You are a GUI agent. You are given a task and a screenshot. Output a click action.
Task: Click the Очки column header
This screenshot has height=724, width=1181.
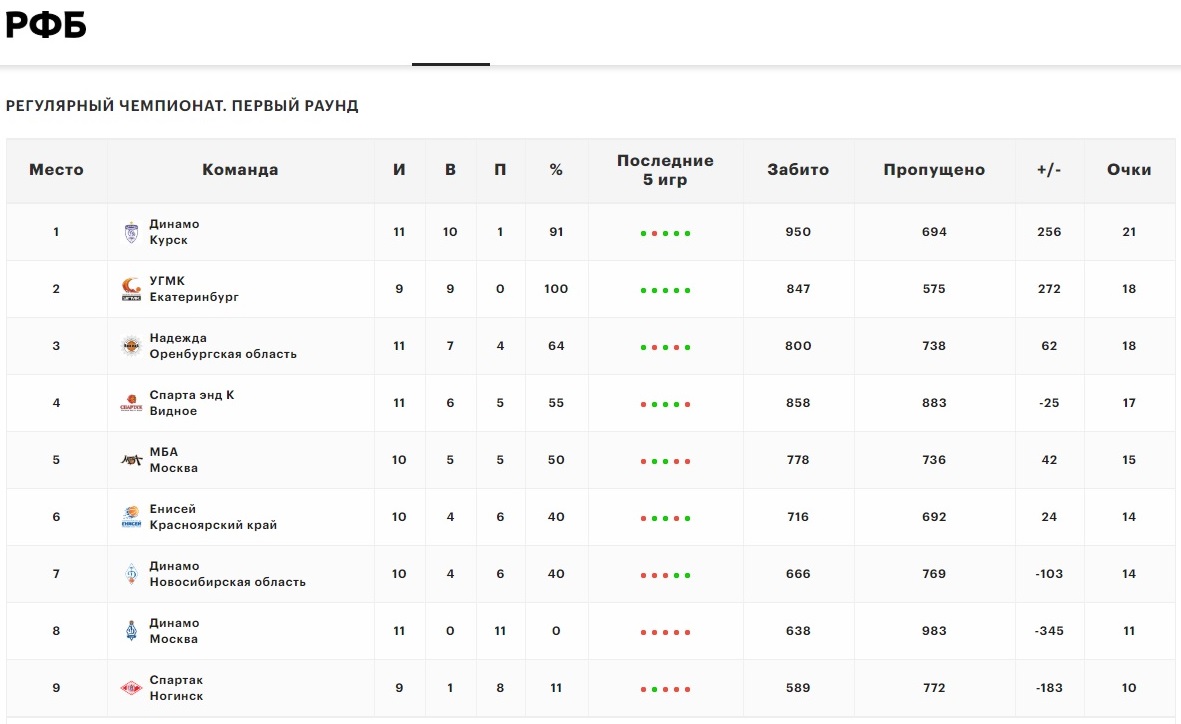point(1129,170)
